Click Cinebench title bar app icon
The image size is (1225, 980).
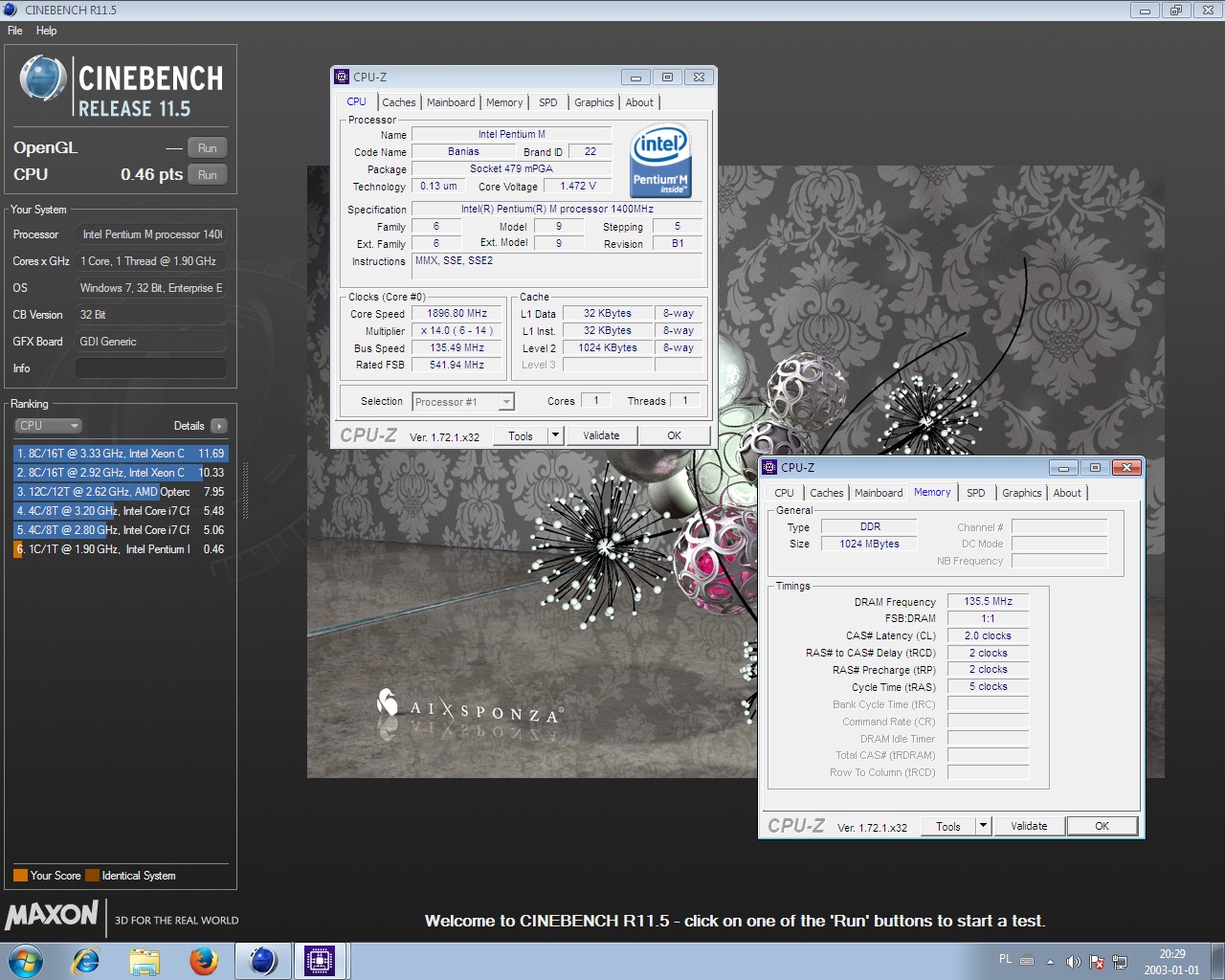(11, 10)
